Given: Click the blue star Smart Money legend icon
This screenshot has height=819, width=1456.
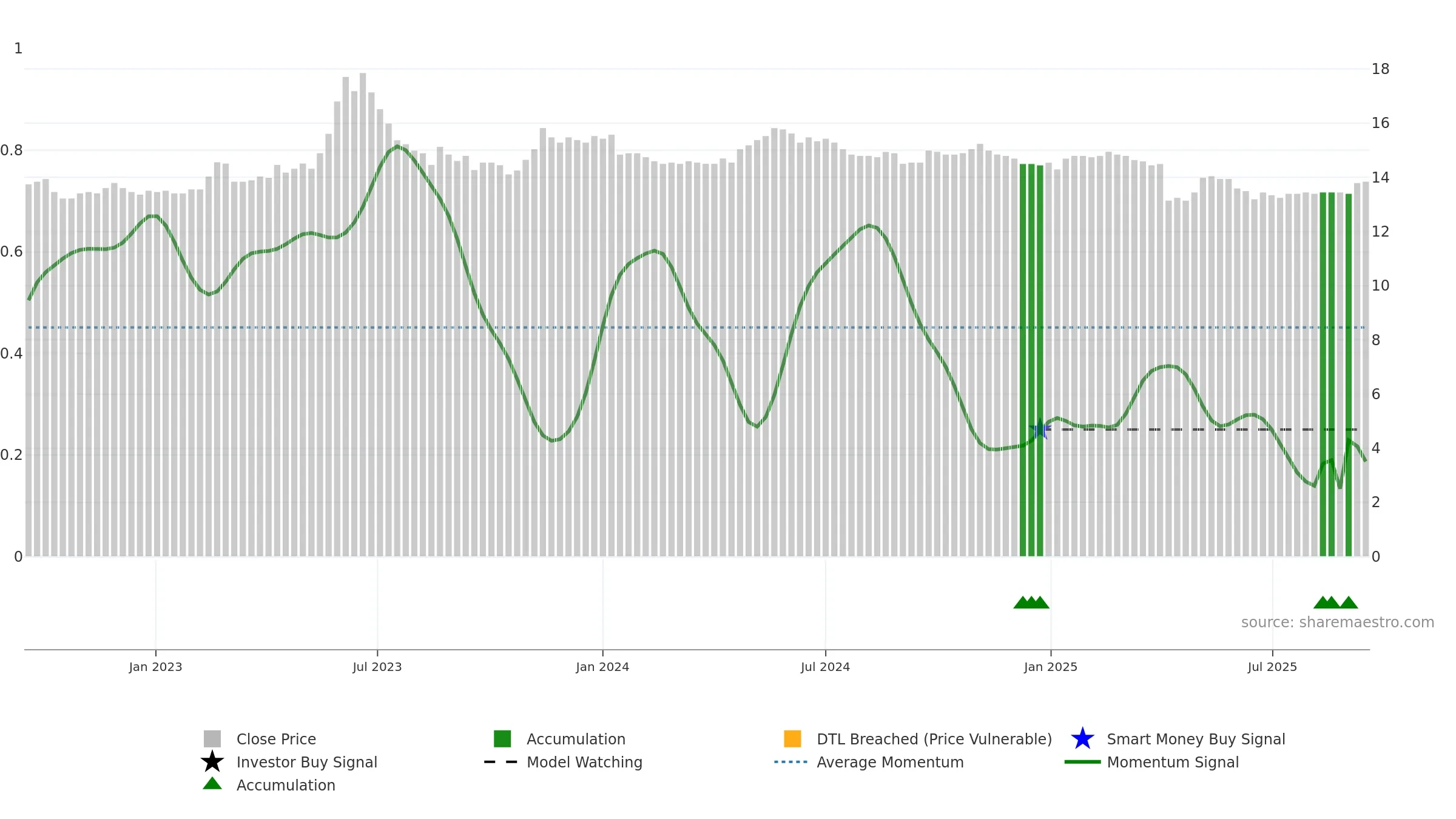Looking at the screenshot, I should point(1082,739).
